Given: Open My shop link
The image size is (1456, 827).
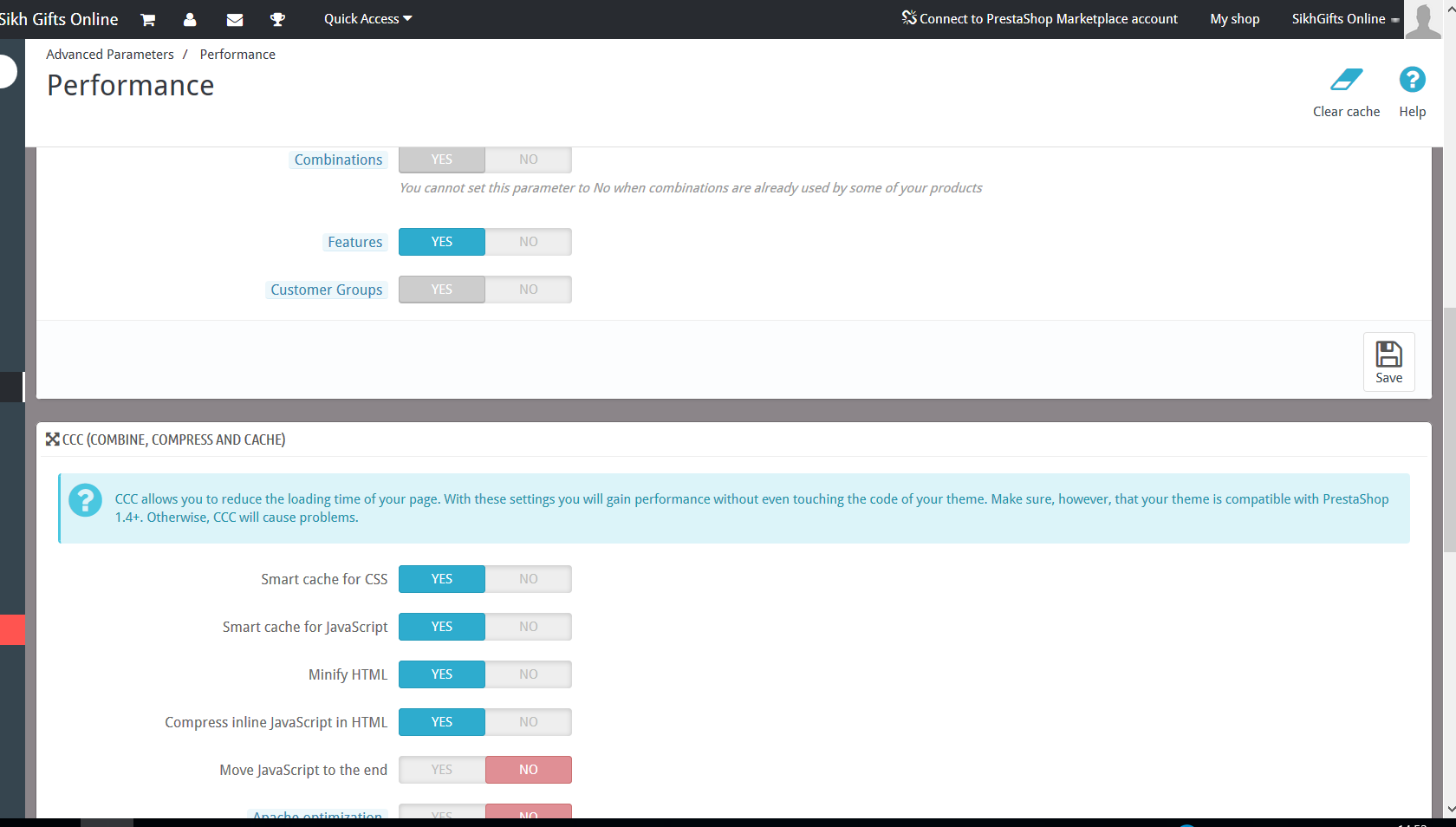Looking at the screenshot, I should coord(1234,18).
